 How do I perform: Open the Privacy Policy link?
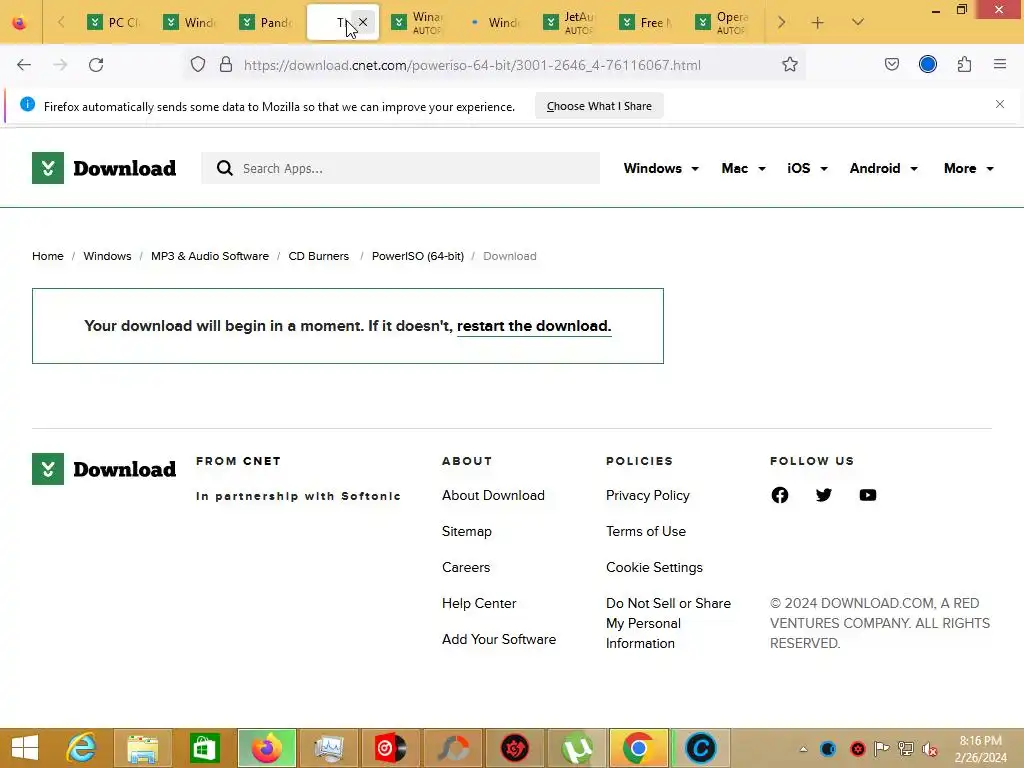(x=647, y=496)
